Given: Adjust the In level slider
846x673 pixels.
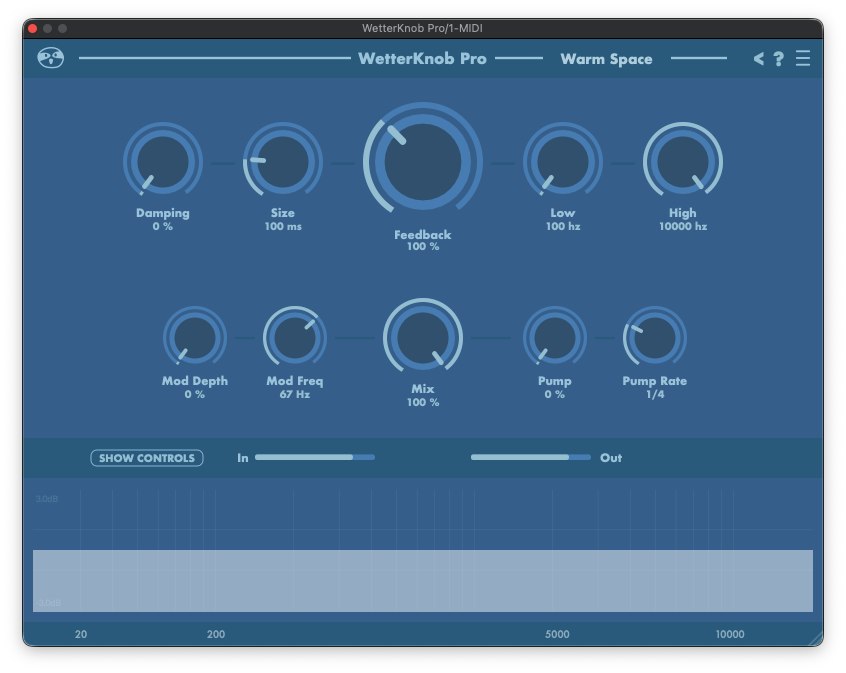Looking at the screenshot, I should click(x=314, y=457).
